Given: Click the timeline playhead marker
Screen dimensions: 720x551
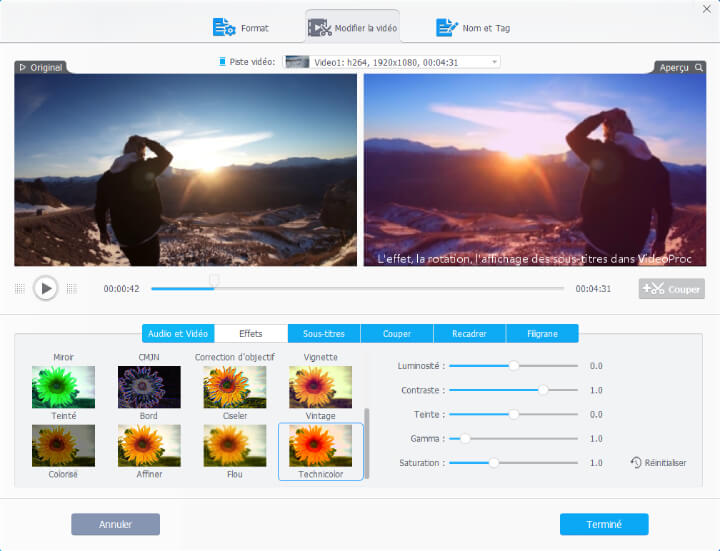Looking at the screenshot, I should click(214, 280).
